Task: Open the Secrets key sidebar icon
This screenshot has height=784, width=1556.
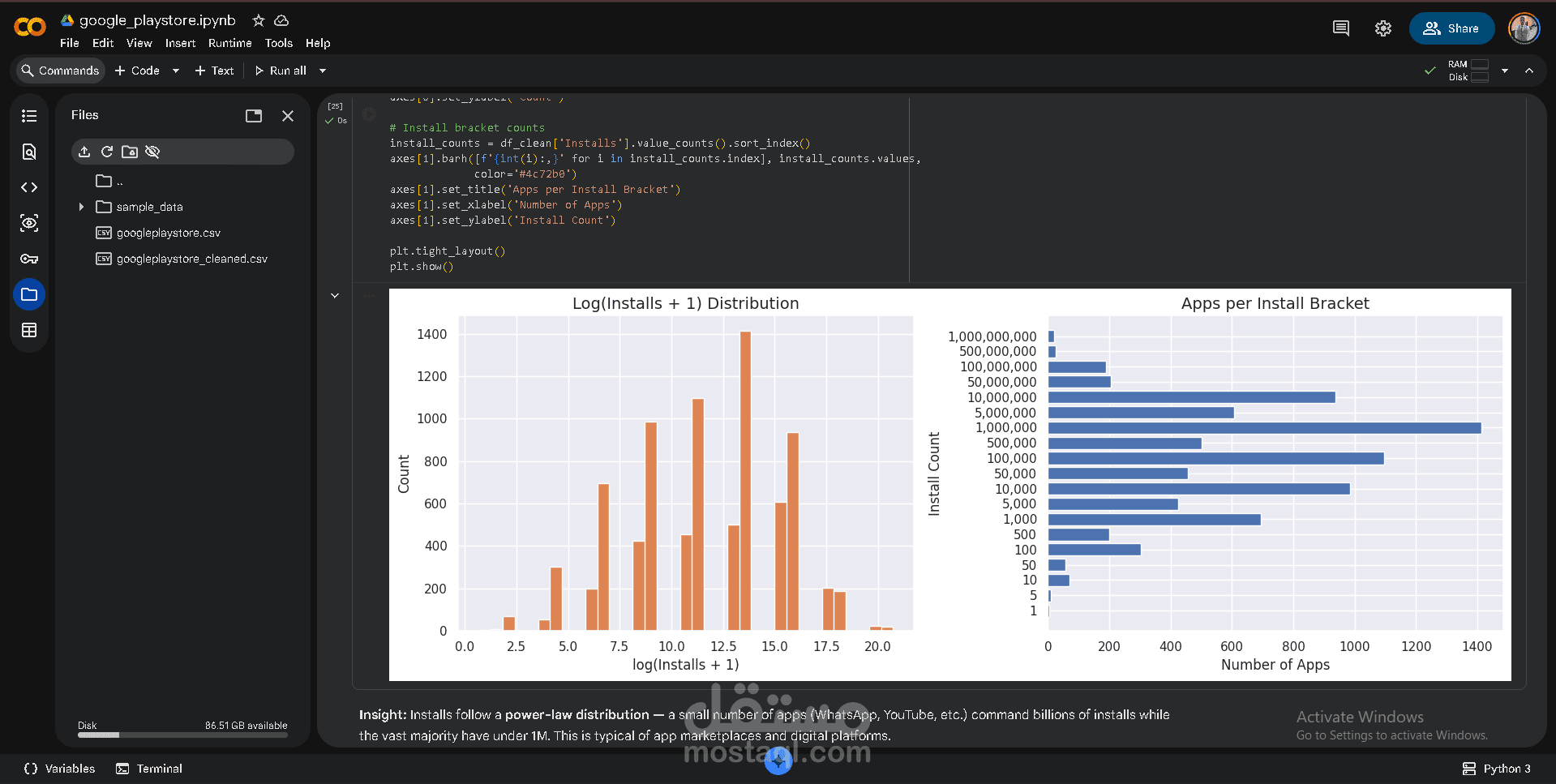Action: pos(29,259)
